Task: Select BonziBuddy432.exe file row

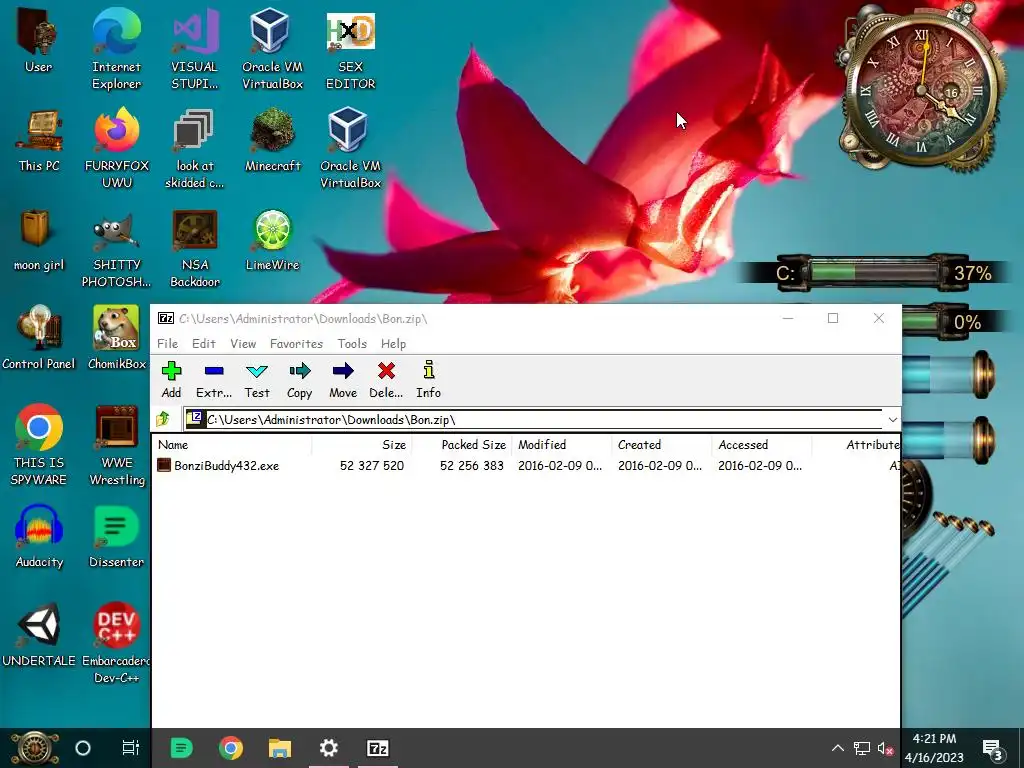Action: [526, 466]
